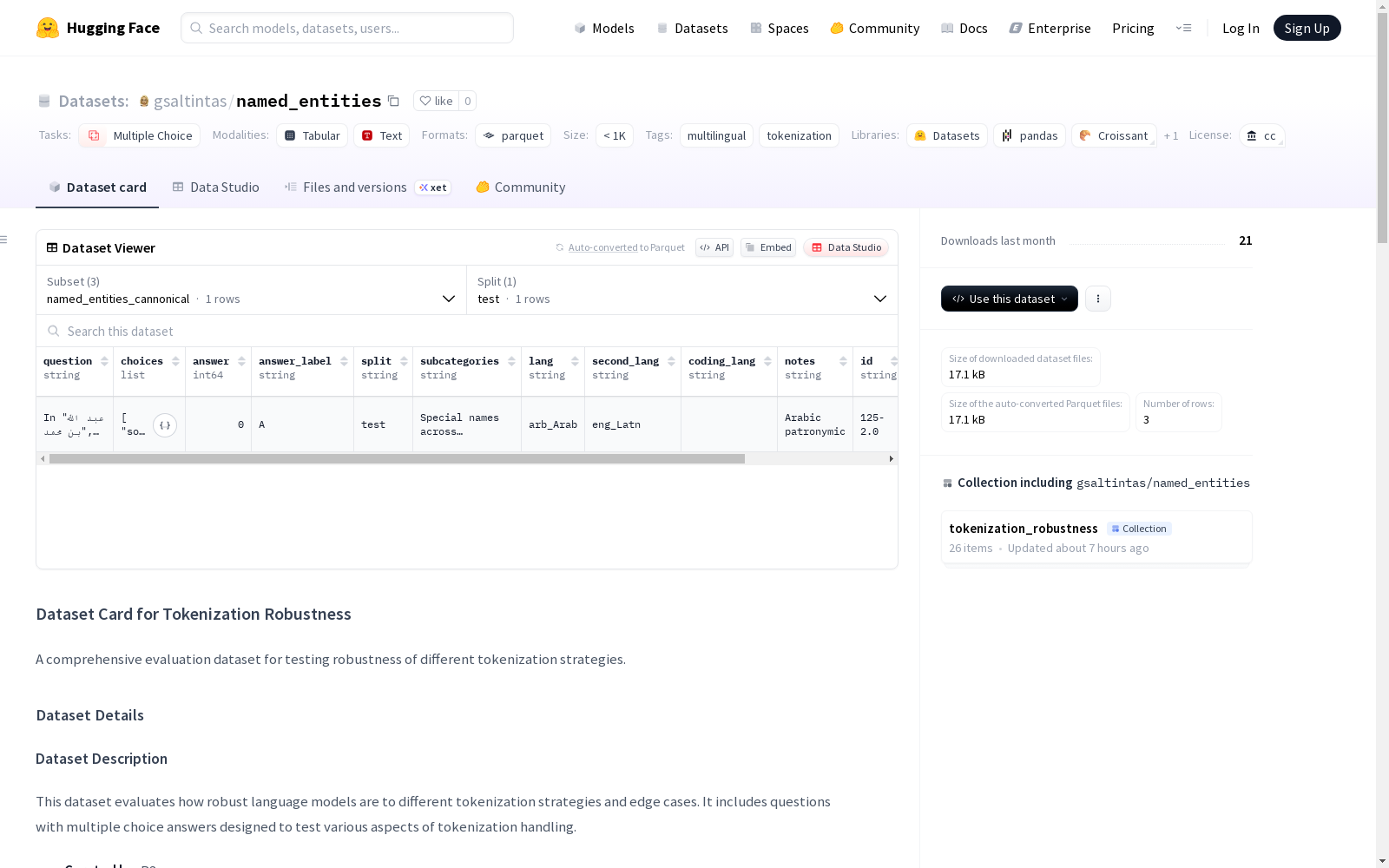Open Data Studio from viewer header
The image size is (1389, 868).
[x=846, y=247]
